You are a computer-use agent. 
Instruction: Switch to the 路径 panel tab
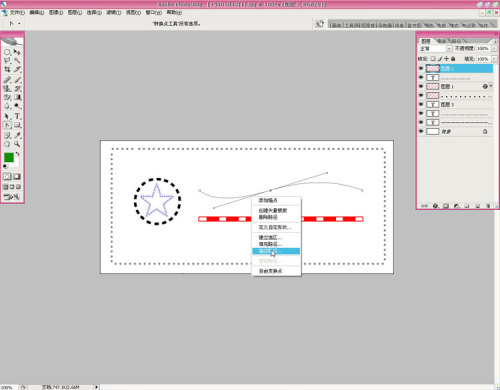pos(457,41)
